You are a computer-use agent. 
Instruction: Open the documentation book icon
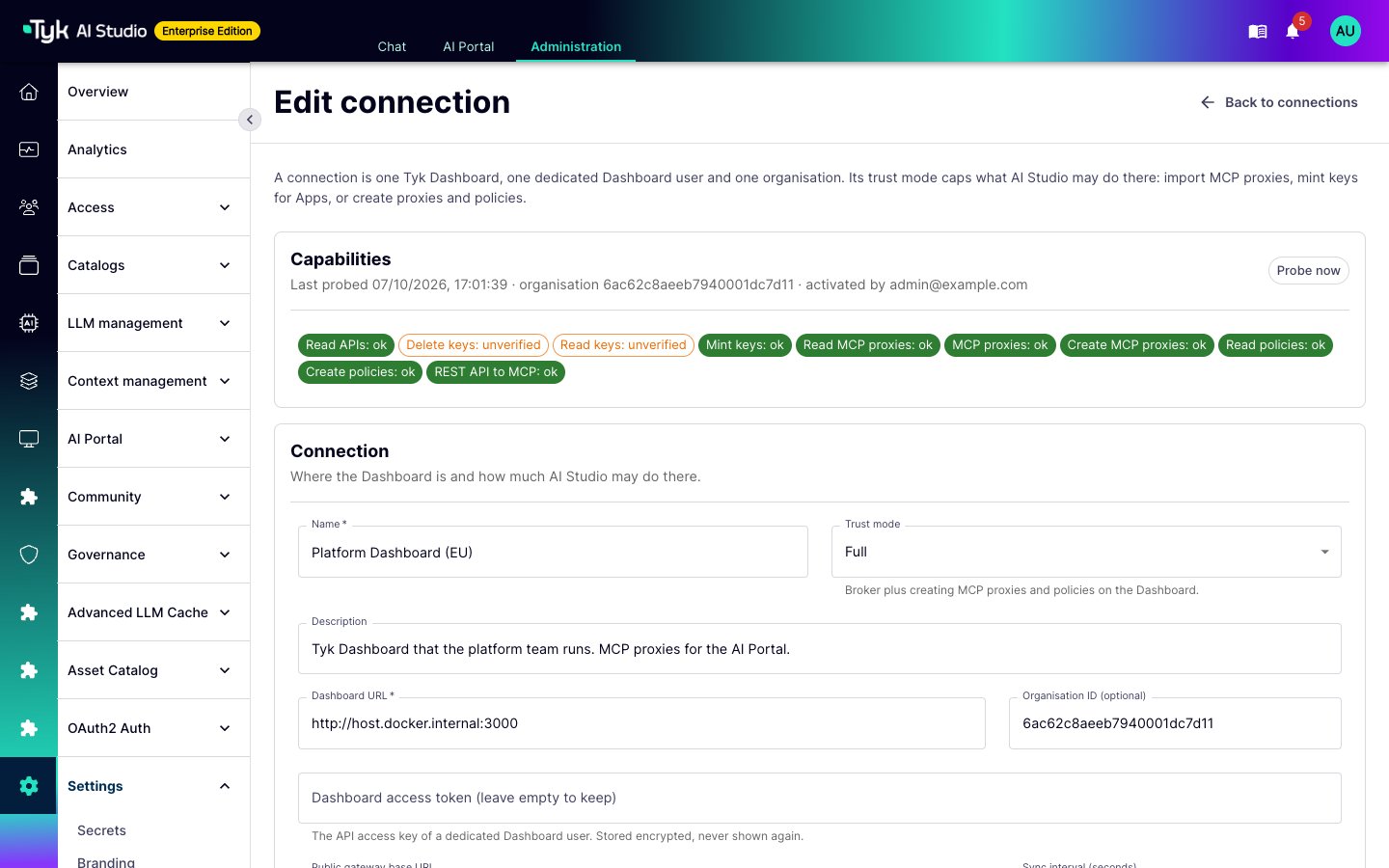pyautogui.click(x=1257, y=32)
